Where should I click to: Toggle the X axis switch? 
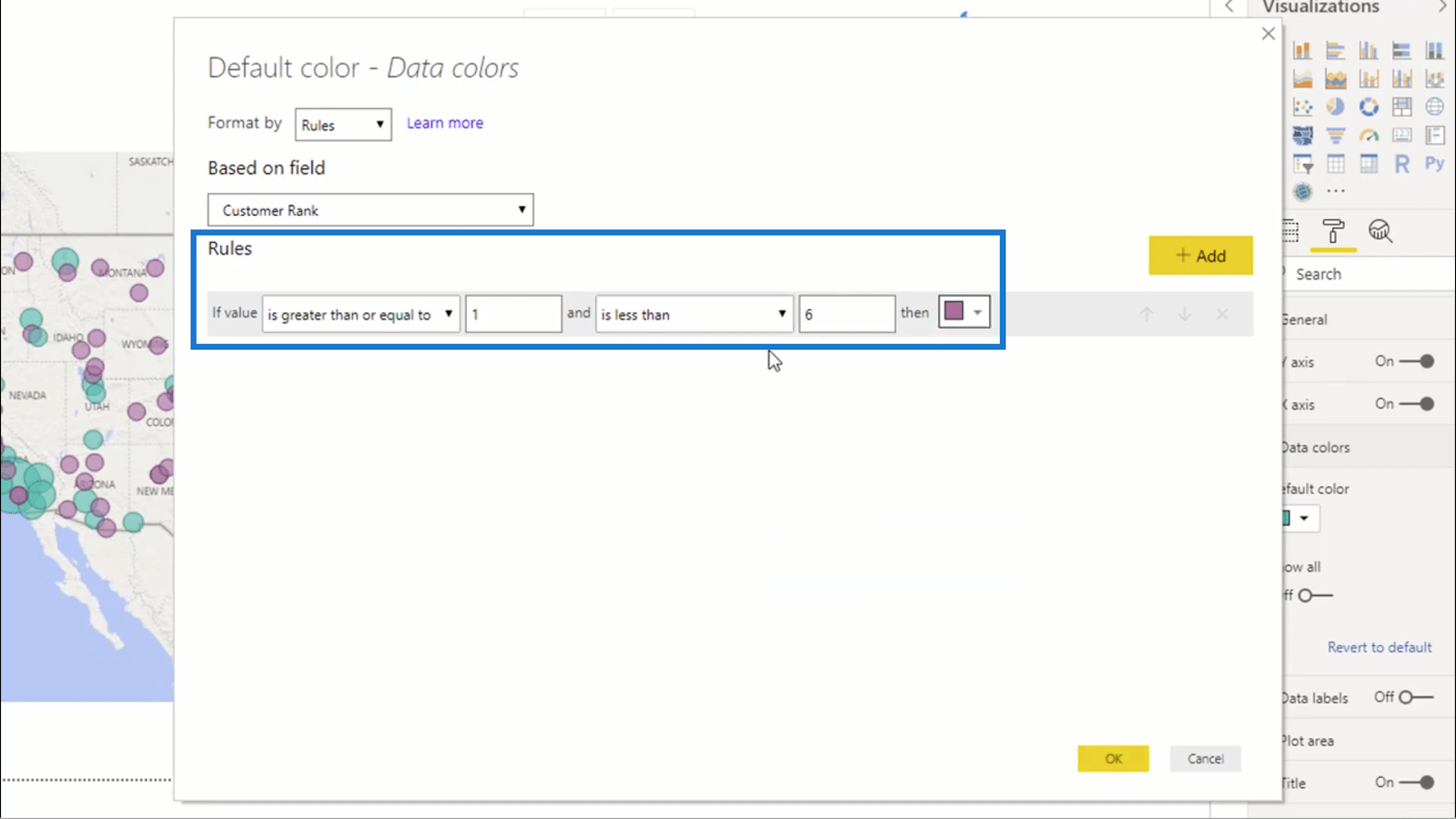pyautogui.click(x=1417, y=404)
